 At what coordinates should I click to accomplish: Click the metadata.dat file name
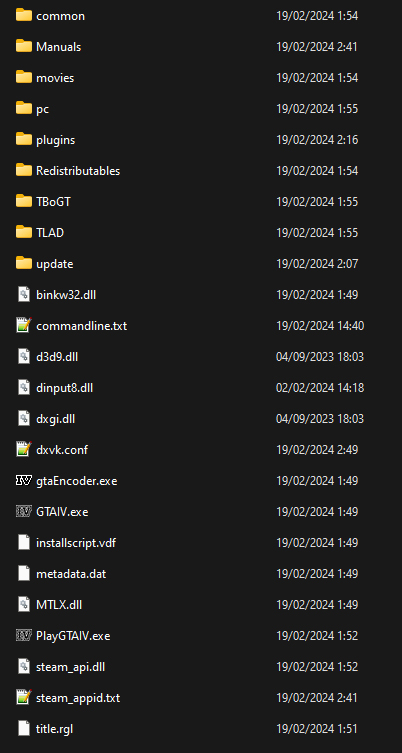click(71, 573)
